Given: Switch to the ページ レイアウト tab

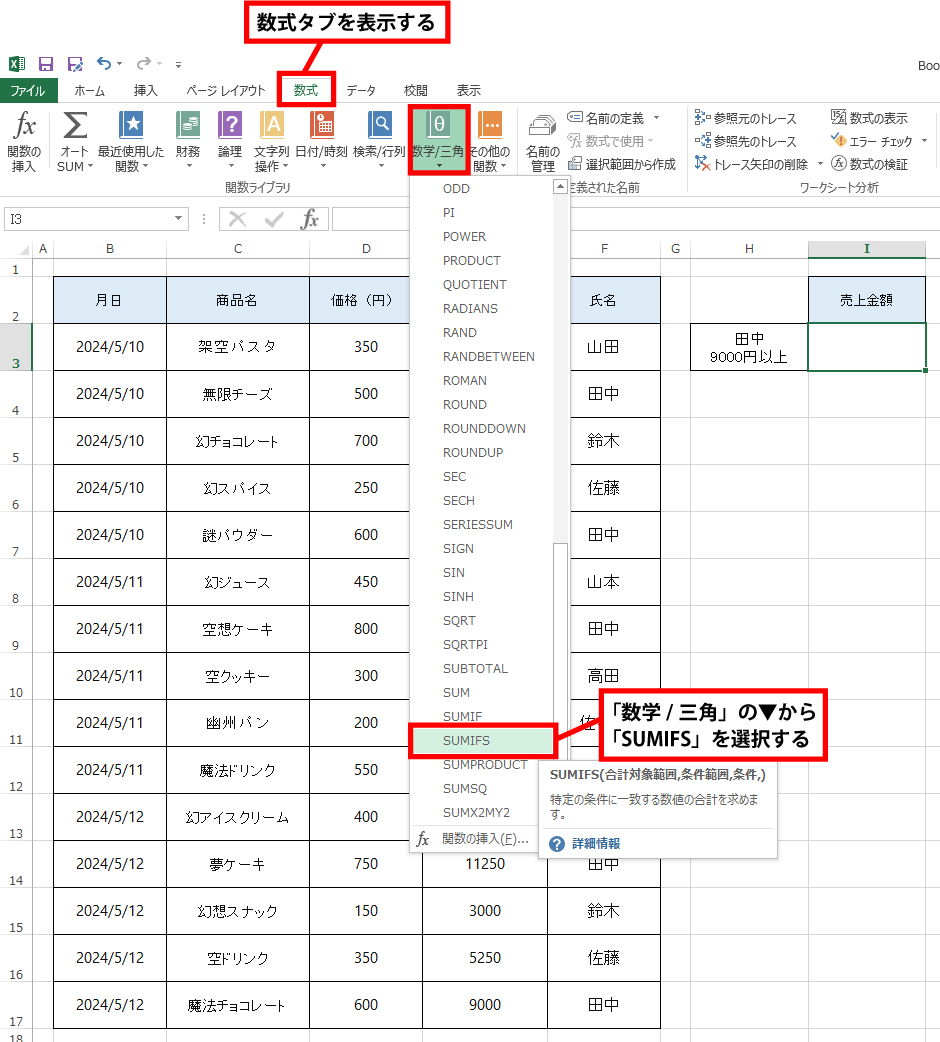Looking at the screenshot, I should point(225,90).
